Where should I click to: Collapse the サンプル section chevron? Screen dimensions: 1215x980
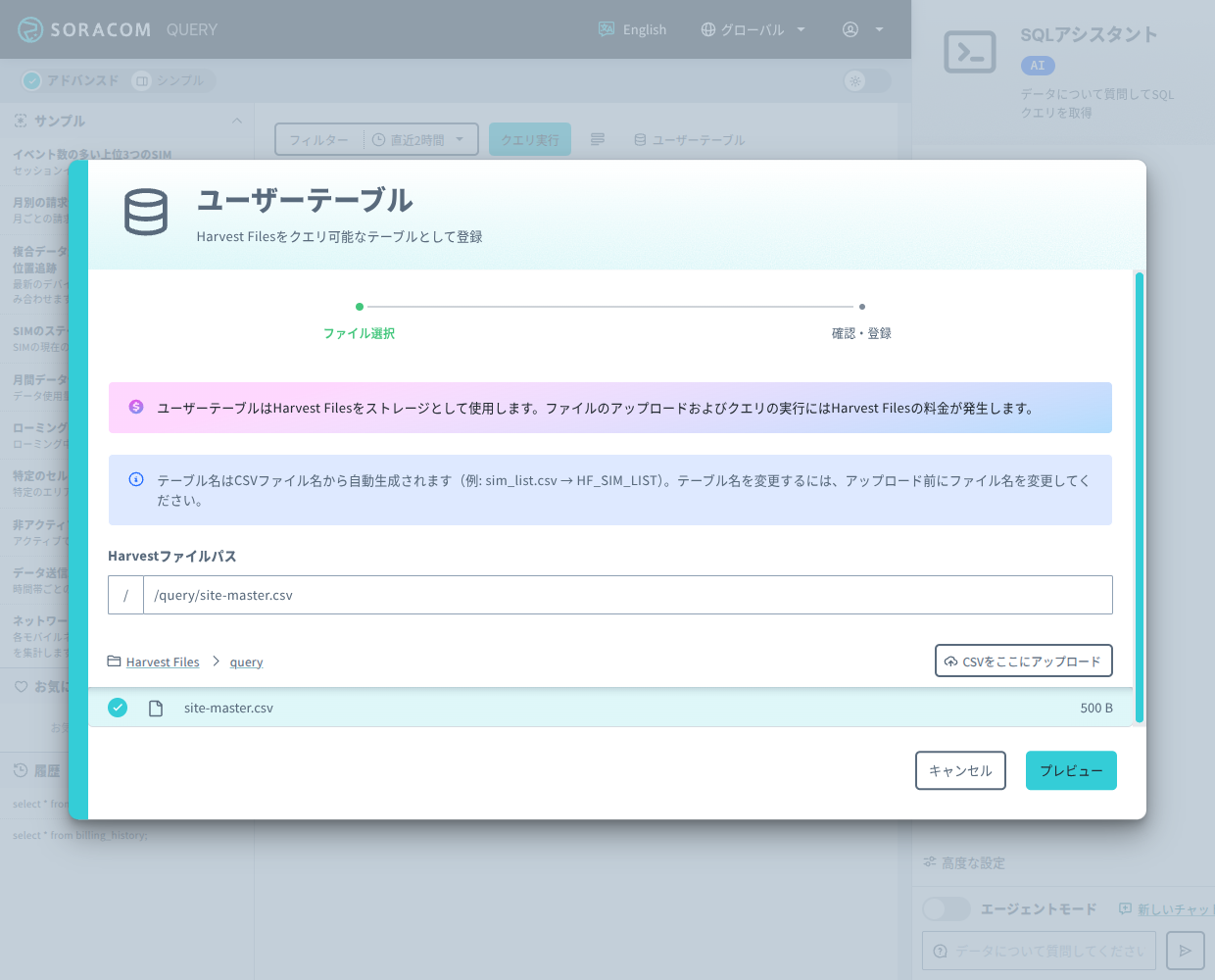236,121
